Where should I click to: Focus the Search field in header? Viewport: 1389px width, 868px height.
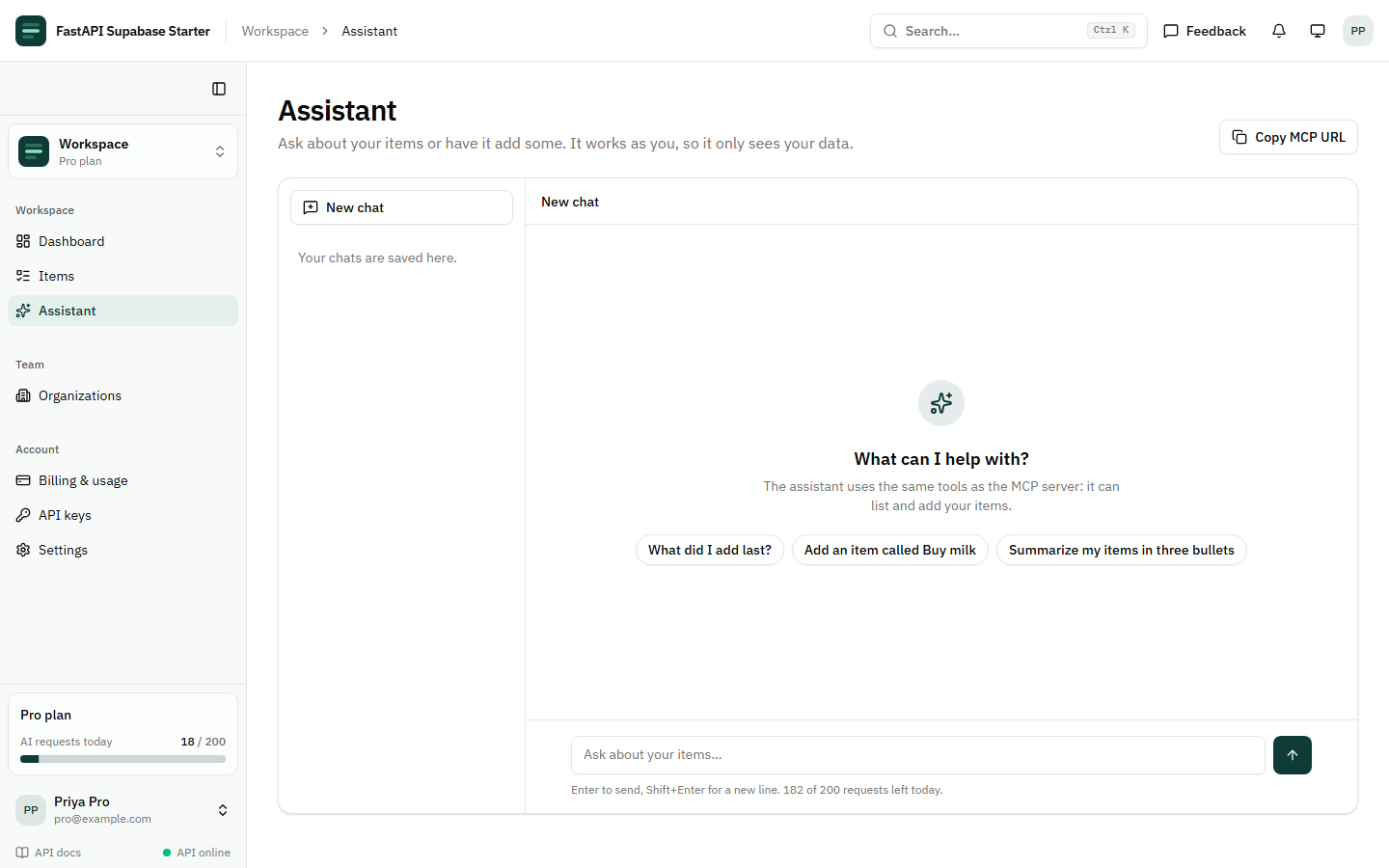tap(1009, 31)
